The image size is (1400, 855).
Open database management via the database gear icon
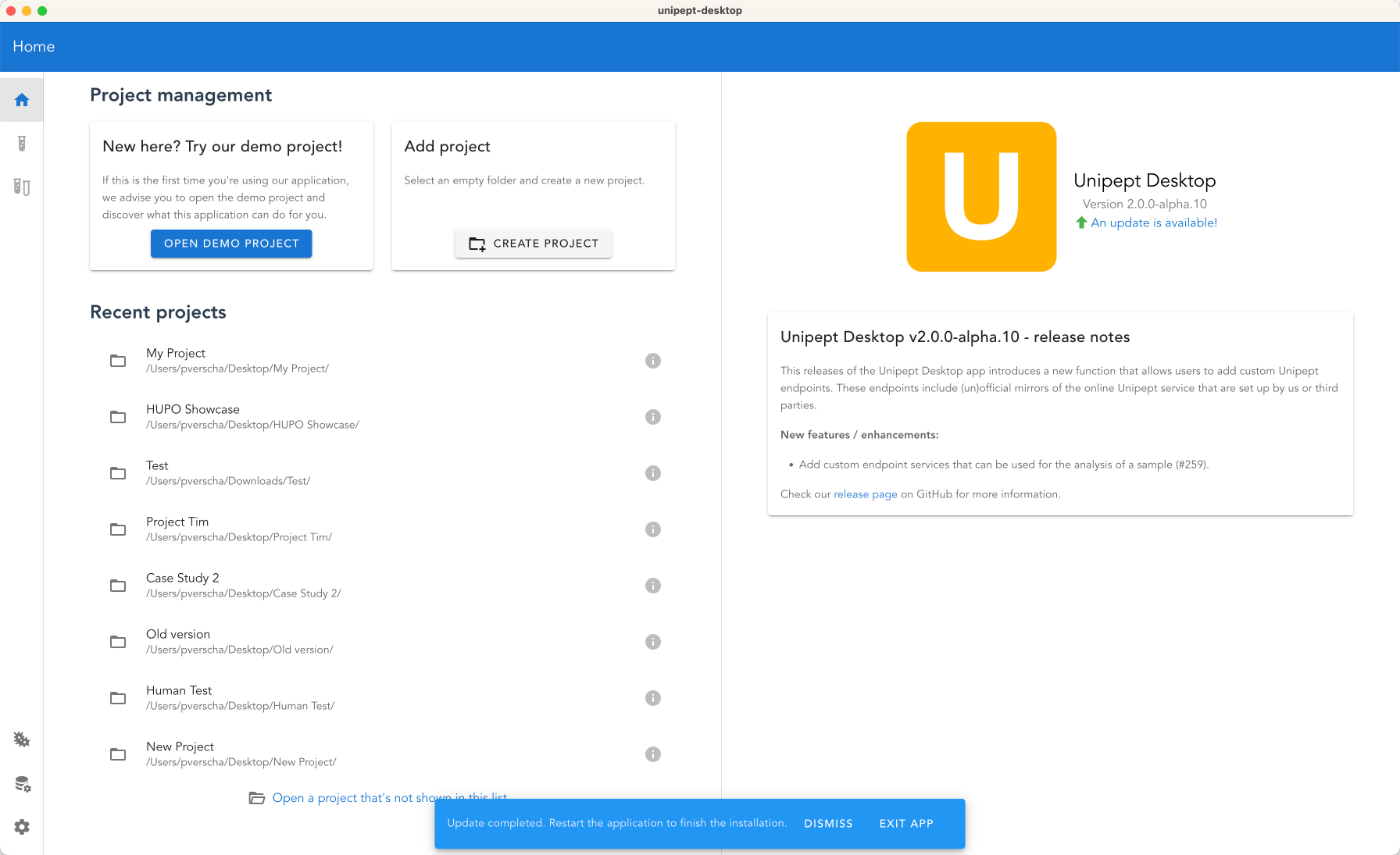pos(21,783)
